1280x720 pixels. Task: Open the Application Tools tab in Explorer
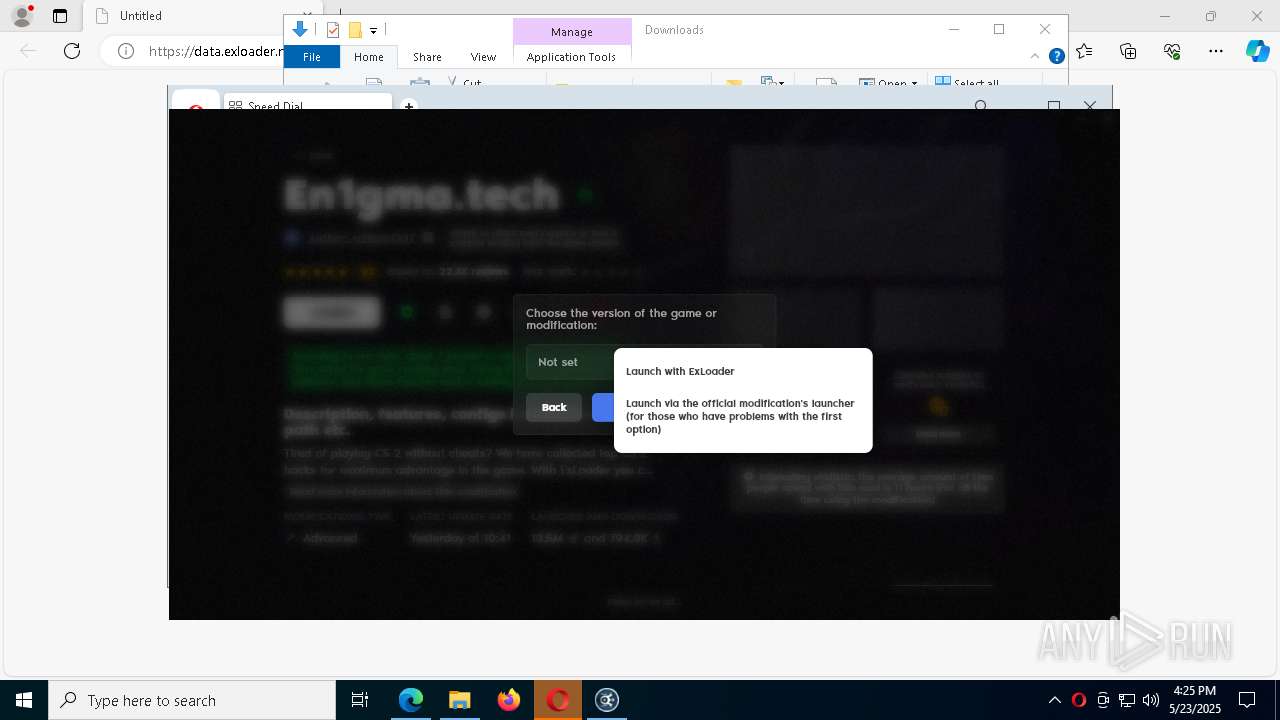(571, 57)
